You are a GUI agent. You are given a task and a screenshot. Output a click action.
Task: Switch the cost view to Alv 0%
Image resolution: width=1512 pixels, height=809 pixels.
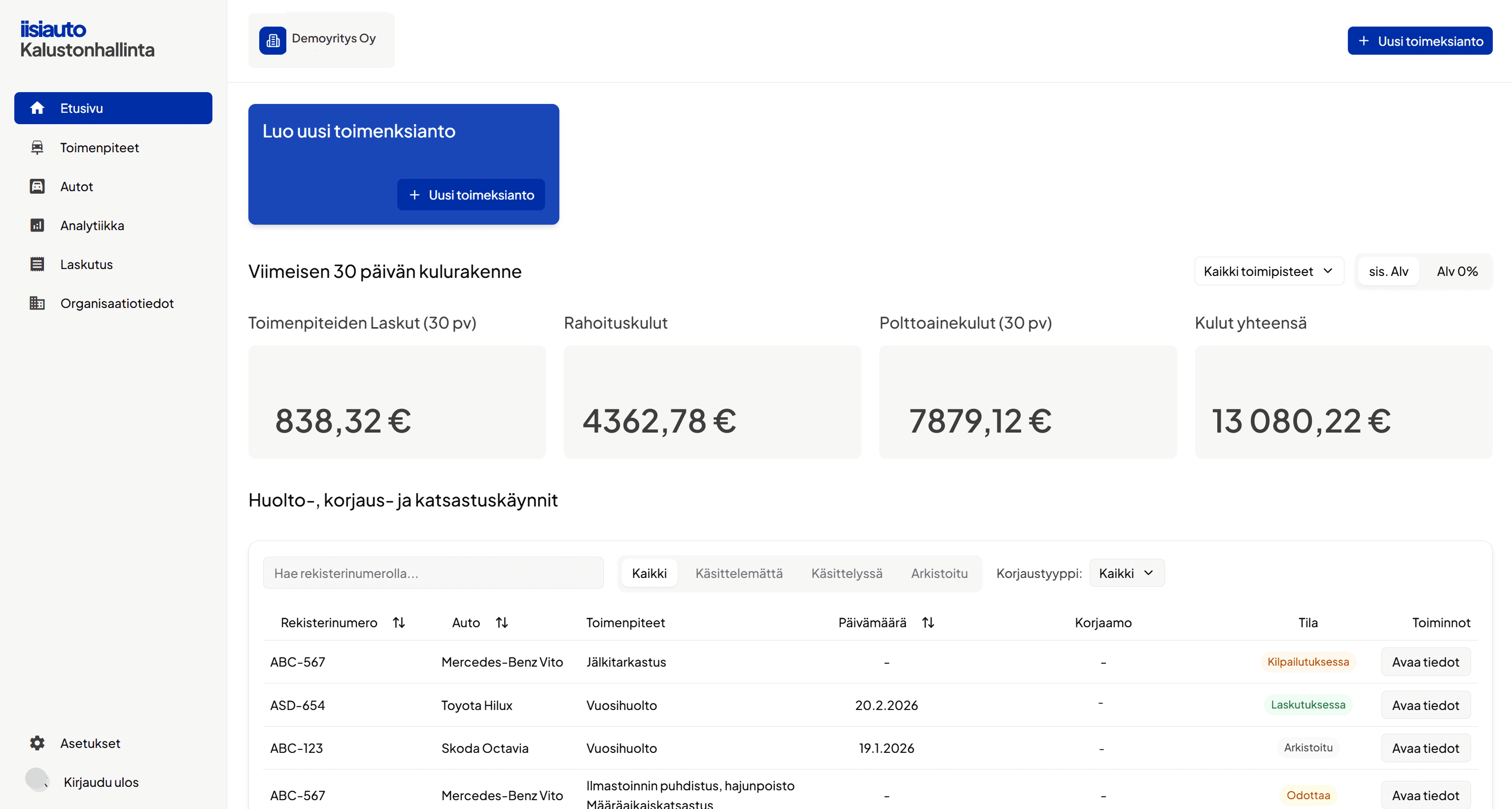1457,271
